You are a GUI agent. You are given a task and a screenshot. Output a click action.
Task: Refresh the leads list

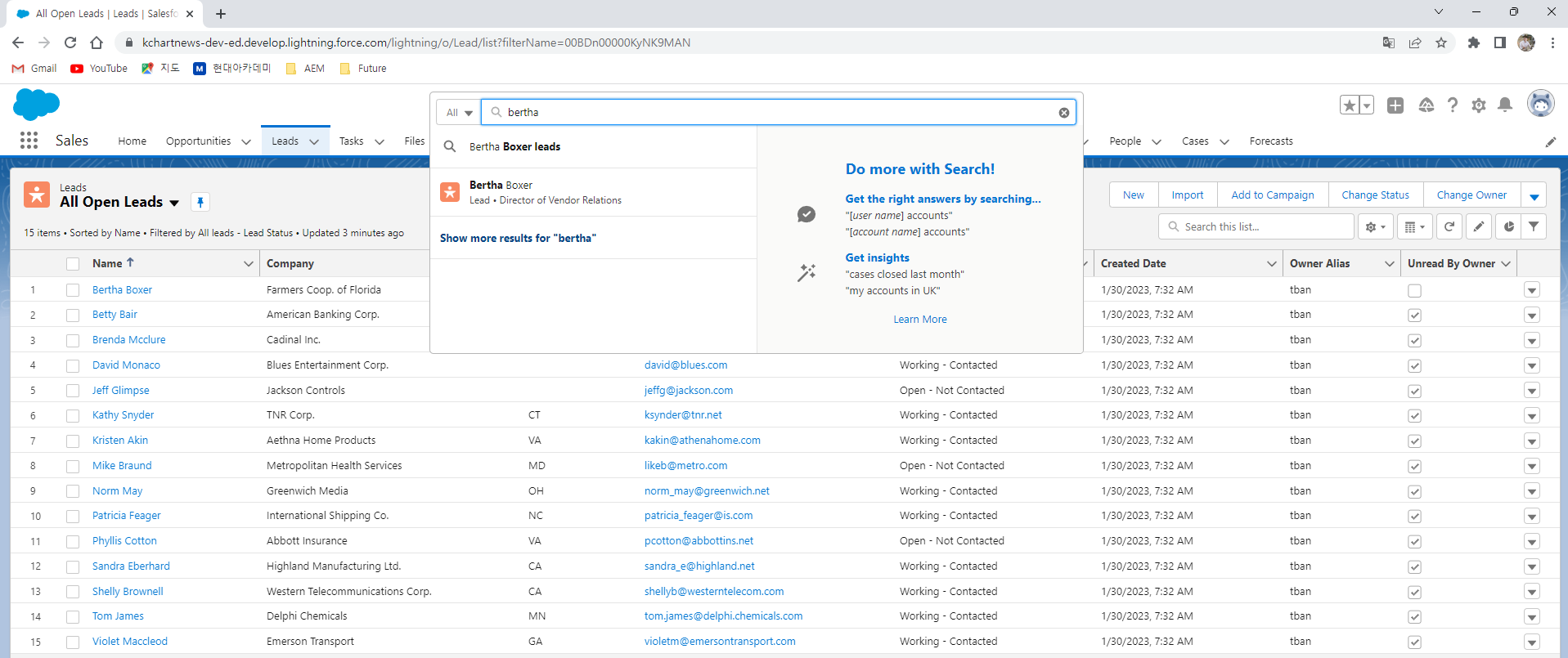tap(1449, 226)
